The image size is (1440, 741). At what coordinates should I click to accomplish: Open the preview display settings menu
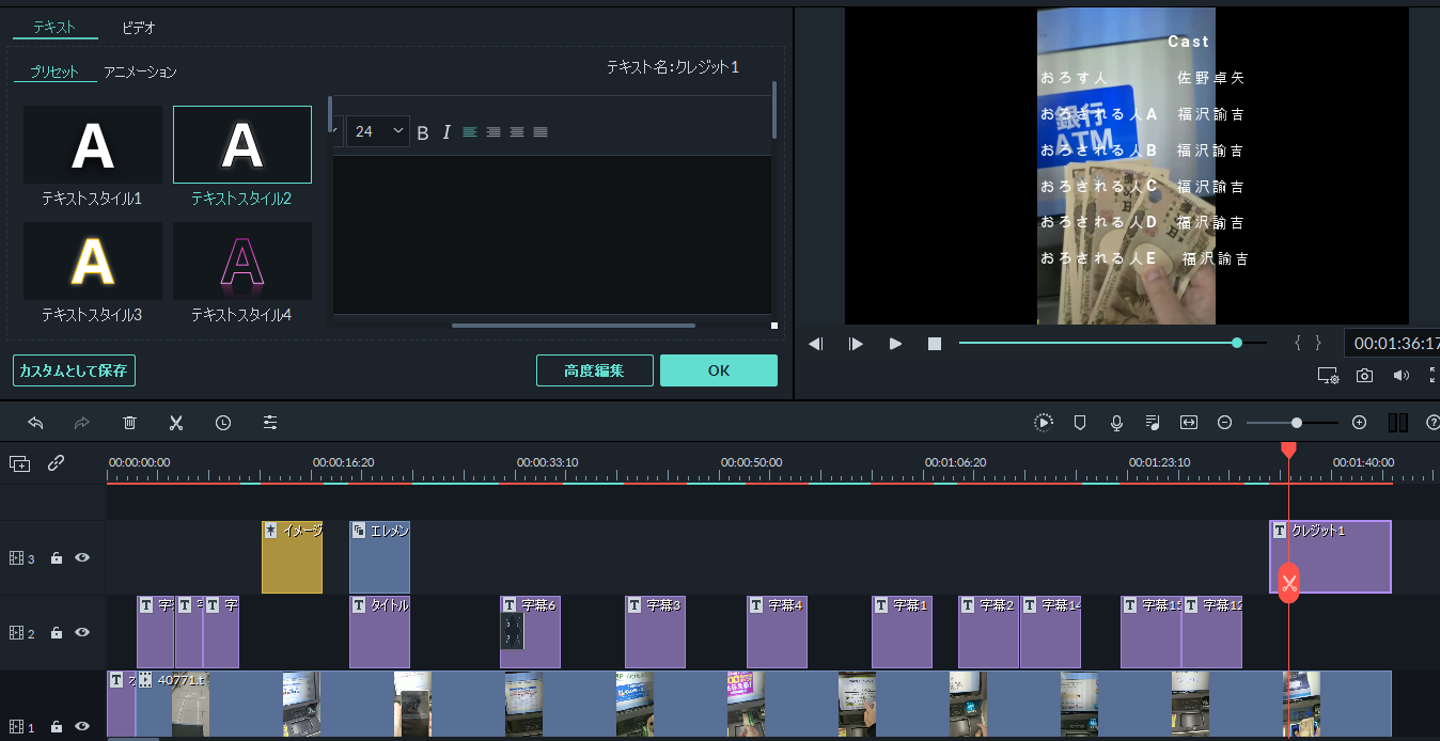coord(1327,376)
